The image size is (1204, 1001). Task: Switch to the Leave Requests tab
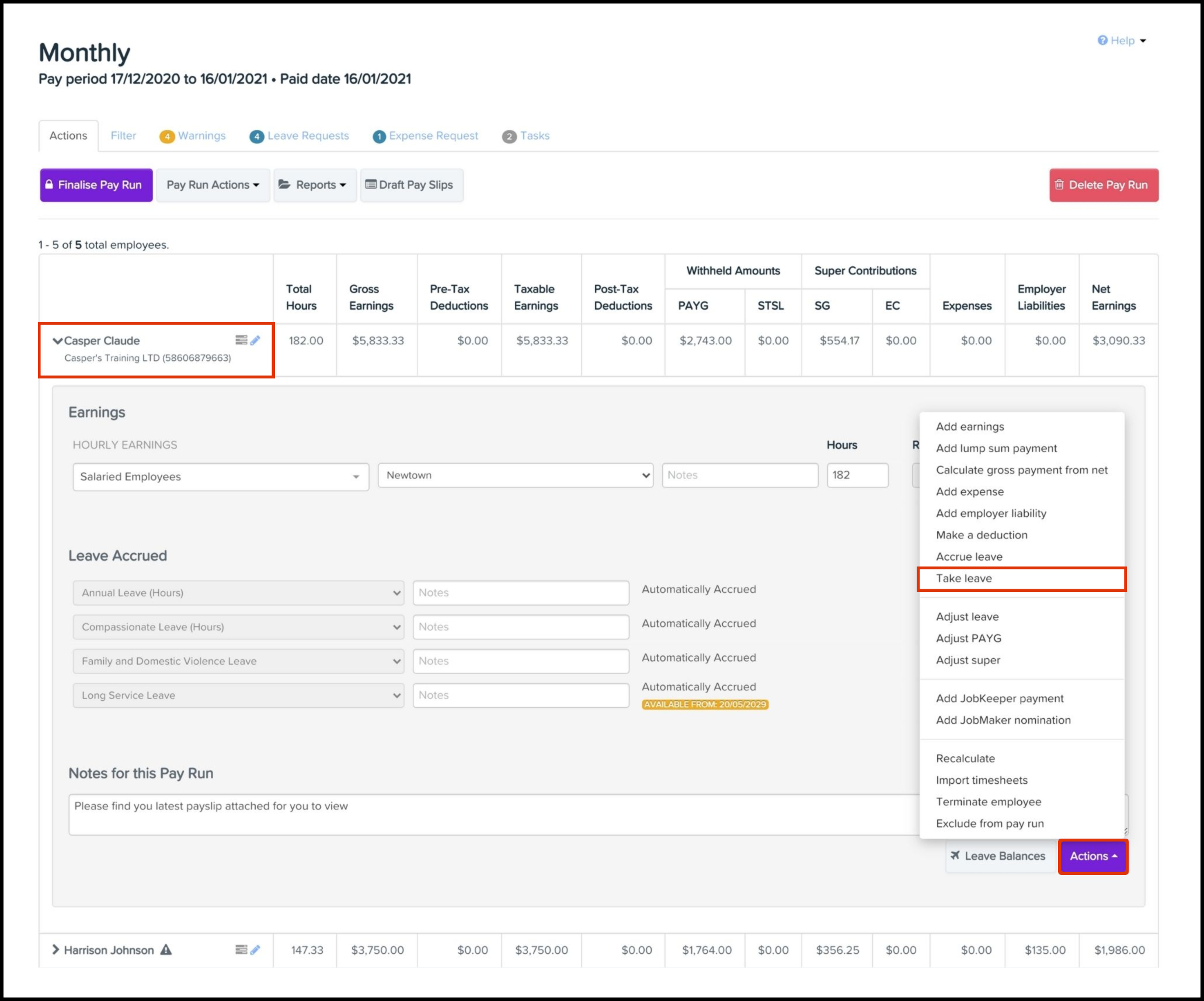(x=300, y=136)
